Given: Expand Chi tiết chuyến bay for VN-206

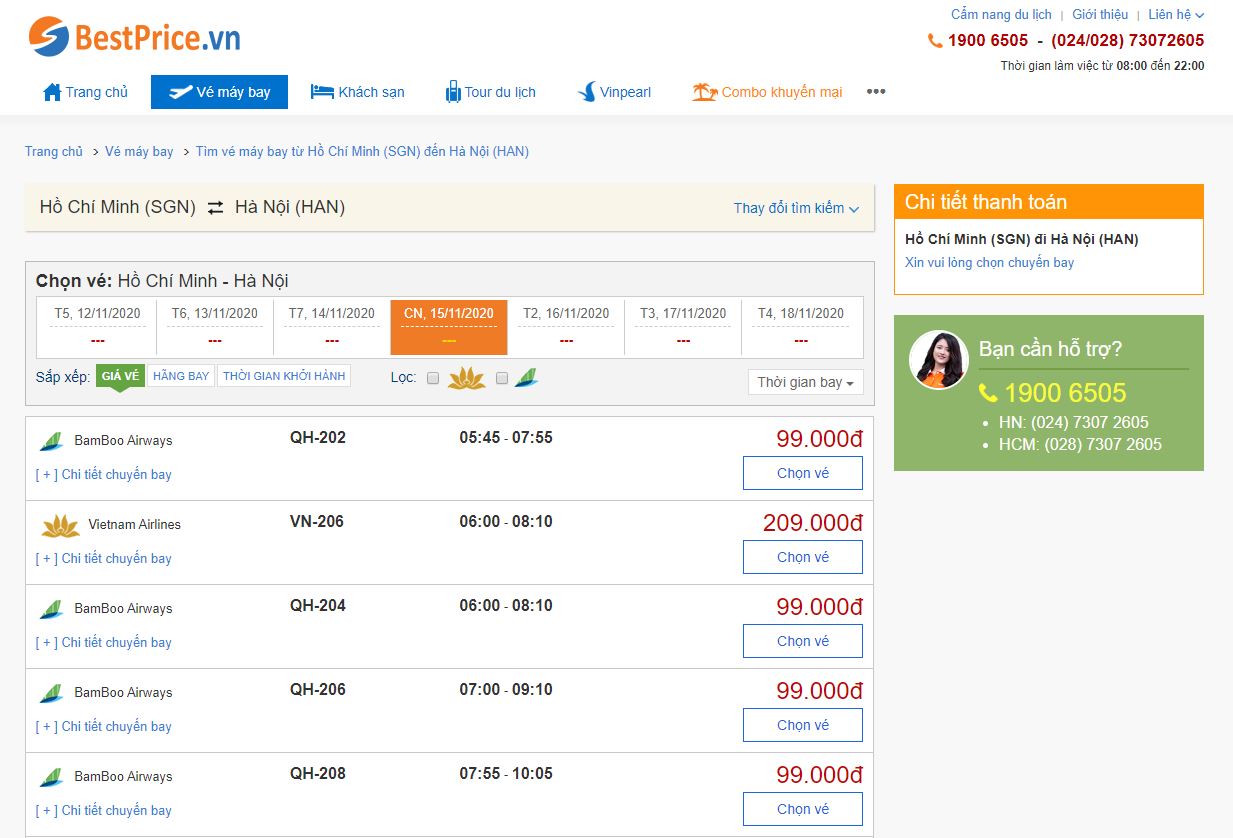Looking at the screenshot, I should click(x=104, y=559).
